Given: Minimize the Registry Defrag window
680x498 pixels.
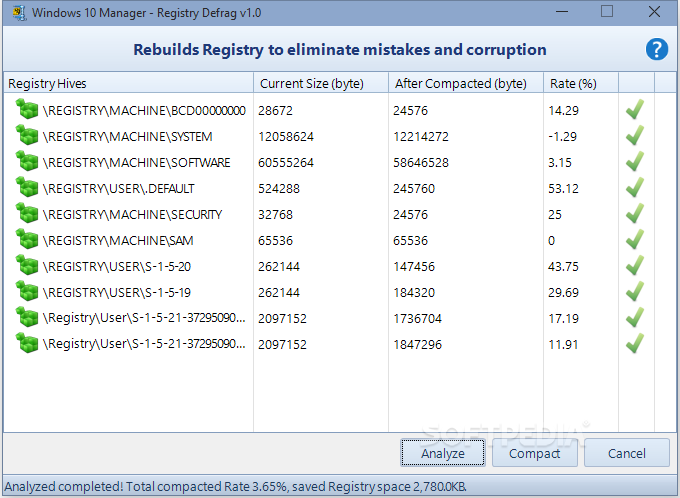Looking at the screenshot, I should 562,12.
